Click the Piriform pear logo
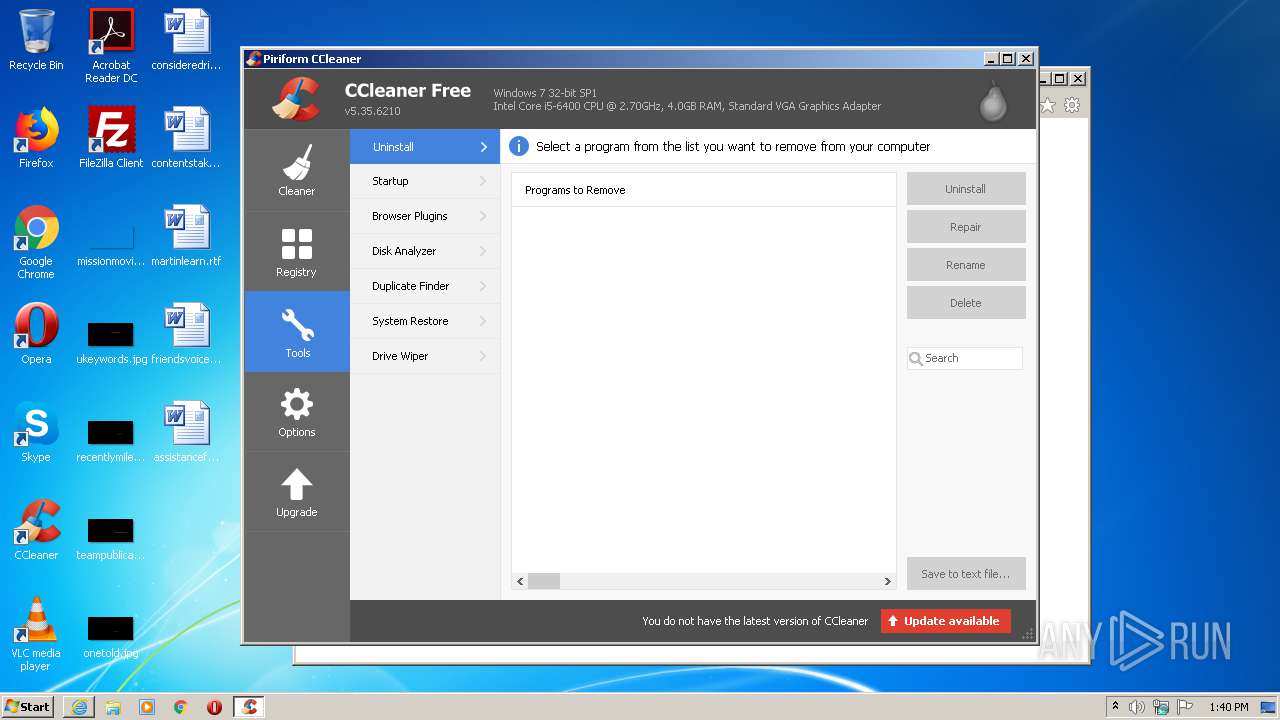1280x720 pixels. (993, 100)
